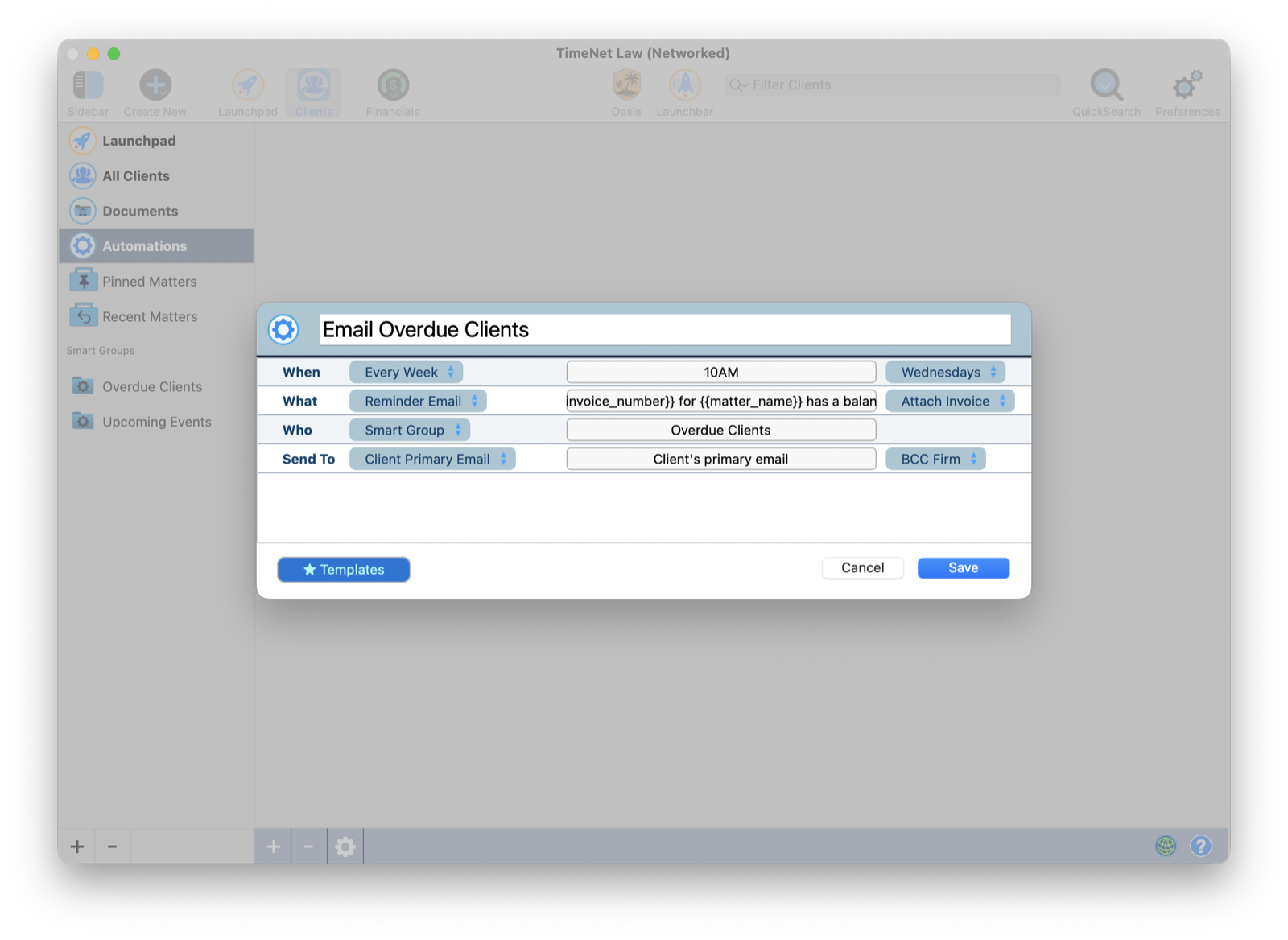
Task: Click the globe network status icon
Action: tap(1166, 846)
